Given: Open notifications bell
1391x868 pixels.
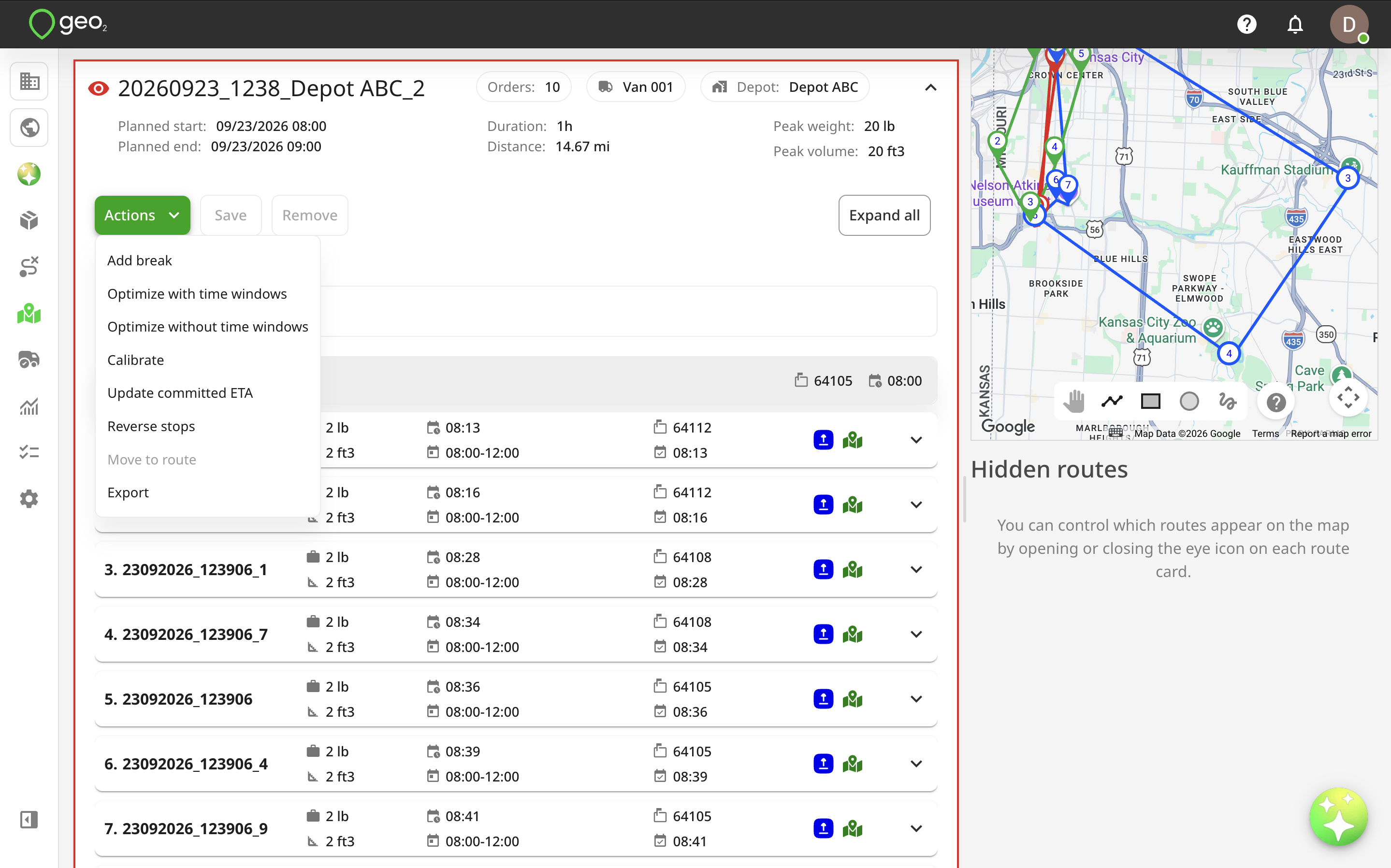Looking at the screenshot, I should coord(1295,24).
